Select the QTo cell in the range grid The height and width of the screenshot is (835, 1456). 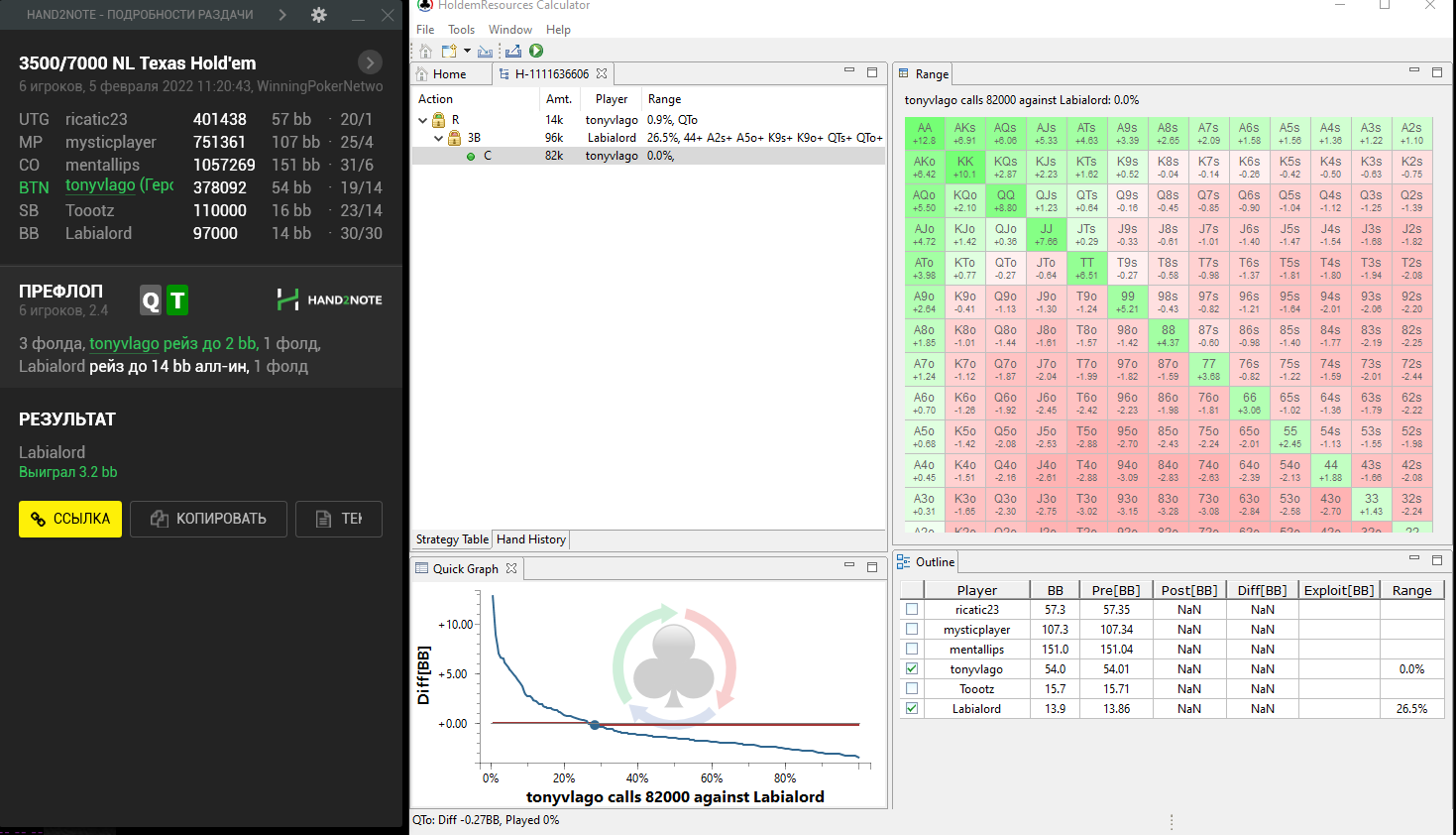point(1005,269)
